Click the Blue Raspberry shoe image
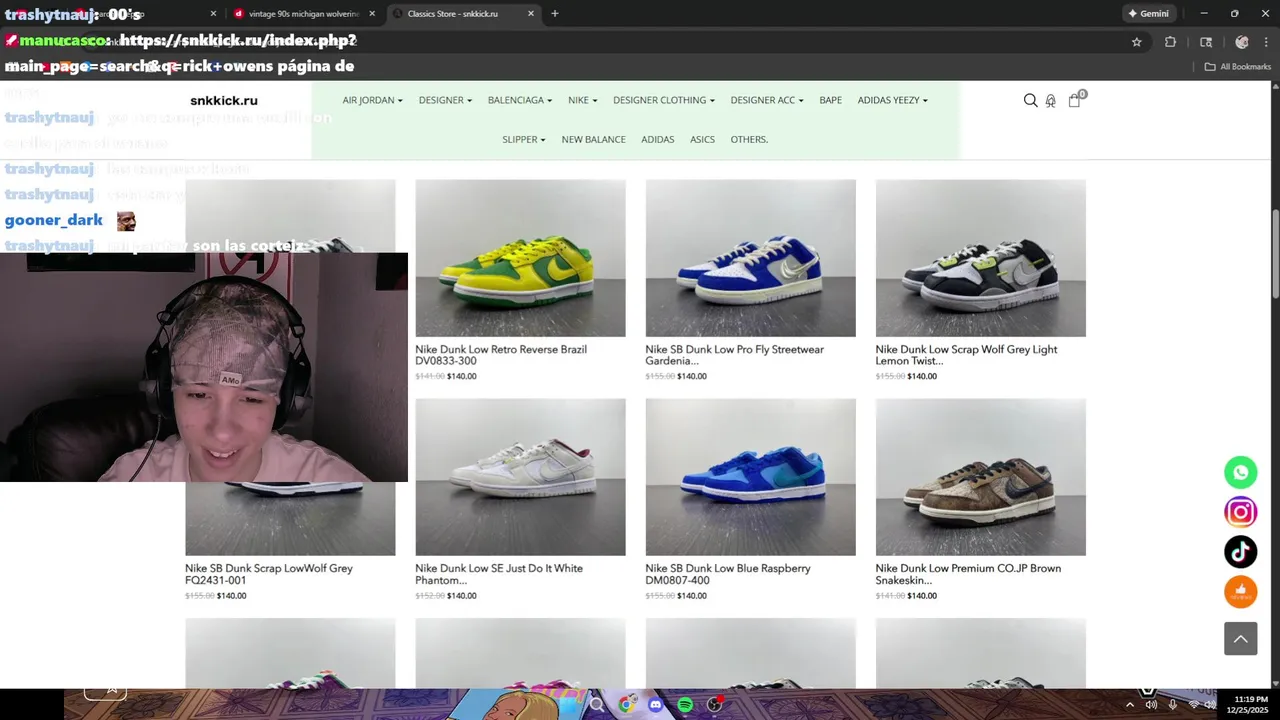Image resolution: width=1280 pixels, height=720 pixels. coord(750,477)
